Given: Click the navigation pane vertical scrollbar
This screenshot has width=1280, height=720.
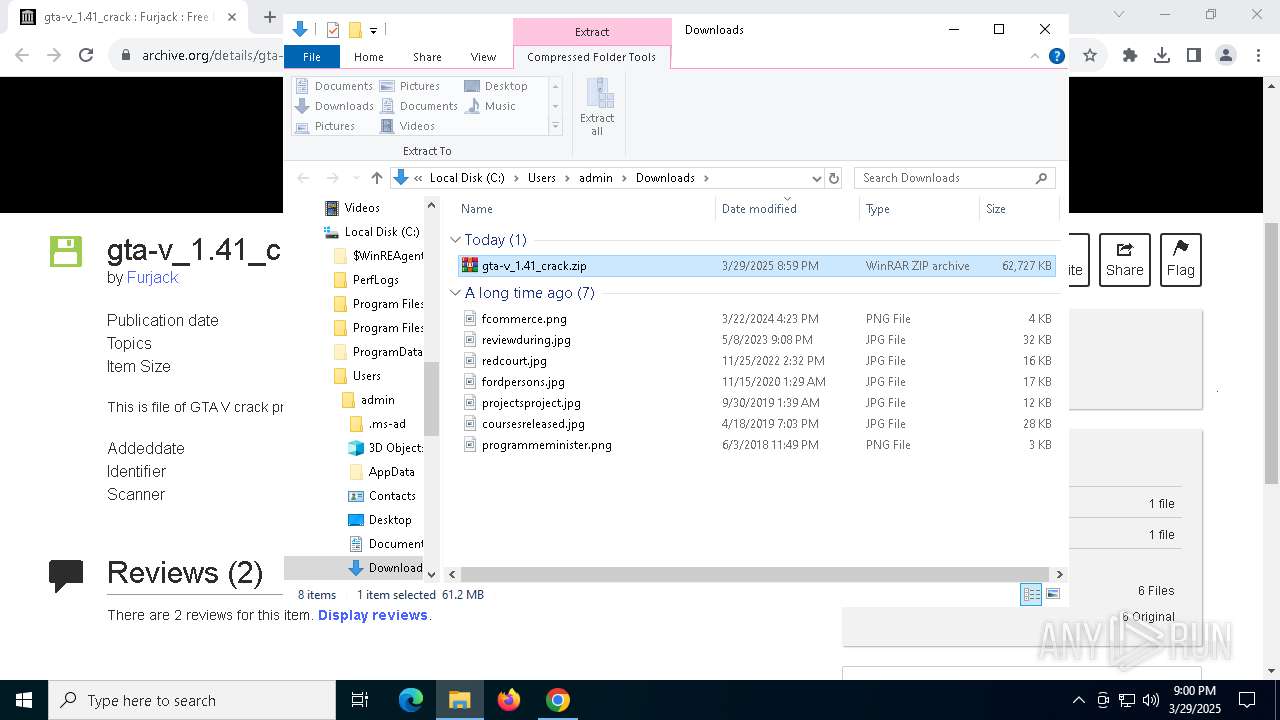Looking at the screenshot, I should tap(432, 398).
